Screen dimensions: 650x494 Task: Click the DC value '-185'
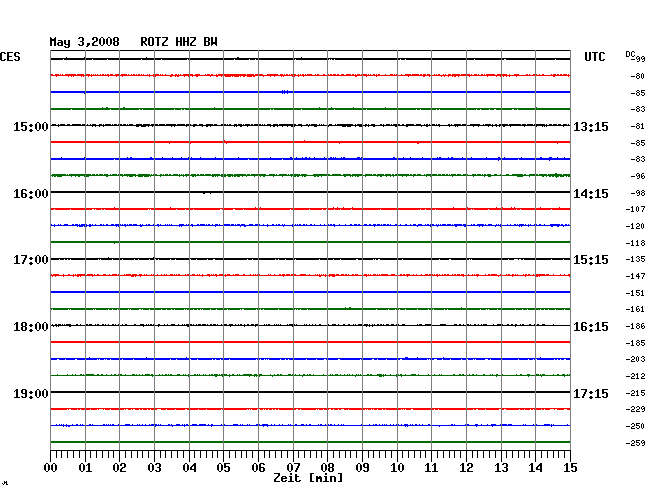tap(635, 343)
